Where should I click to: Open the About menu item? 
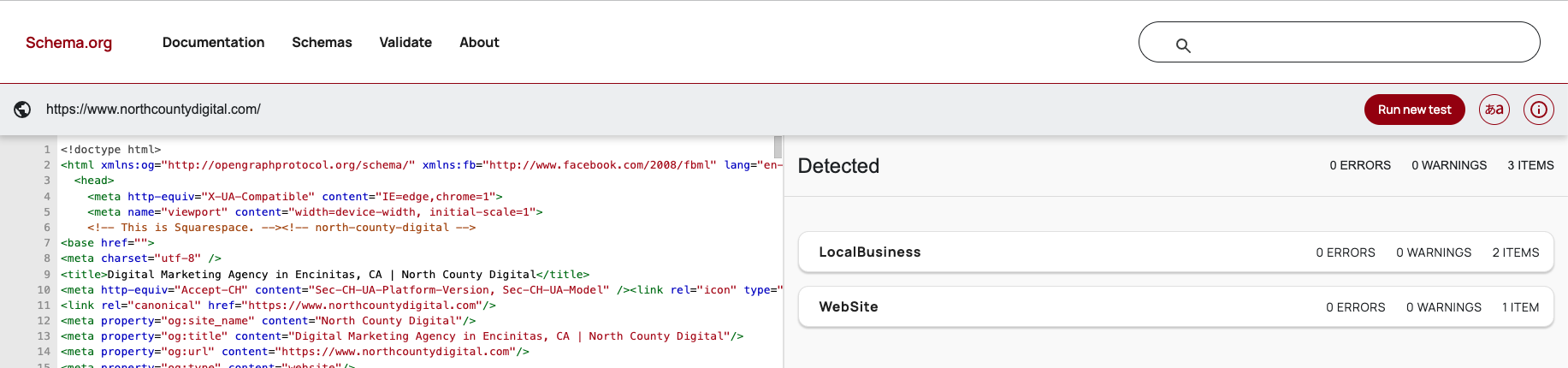pyautogui.click(x=479, y=43)
